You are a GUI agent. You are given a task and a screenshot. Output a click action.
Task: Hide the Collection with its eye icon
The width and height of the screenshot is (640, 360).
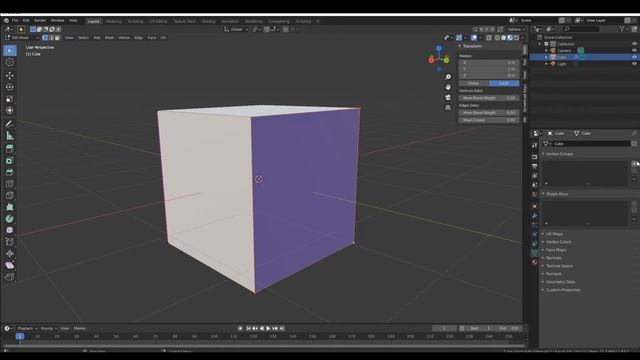pyautogui.click(x=634, y=44)
